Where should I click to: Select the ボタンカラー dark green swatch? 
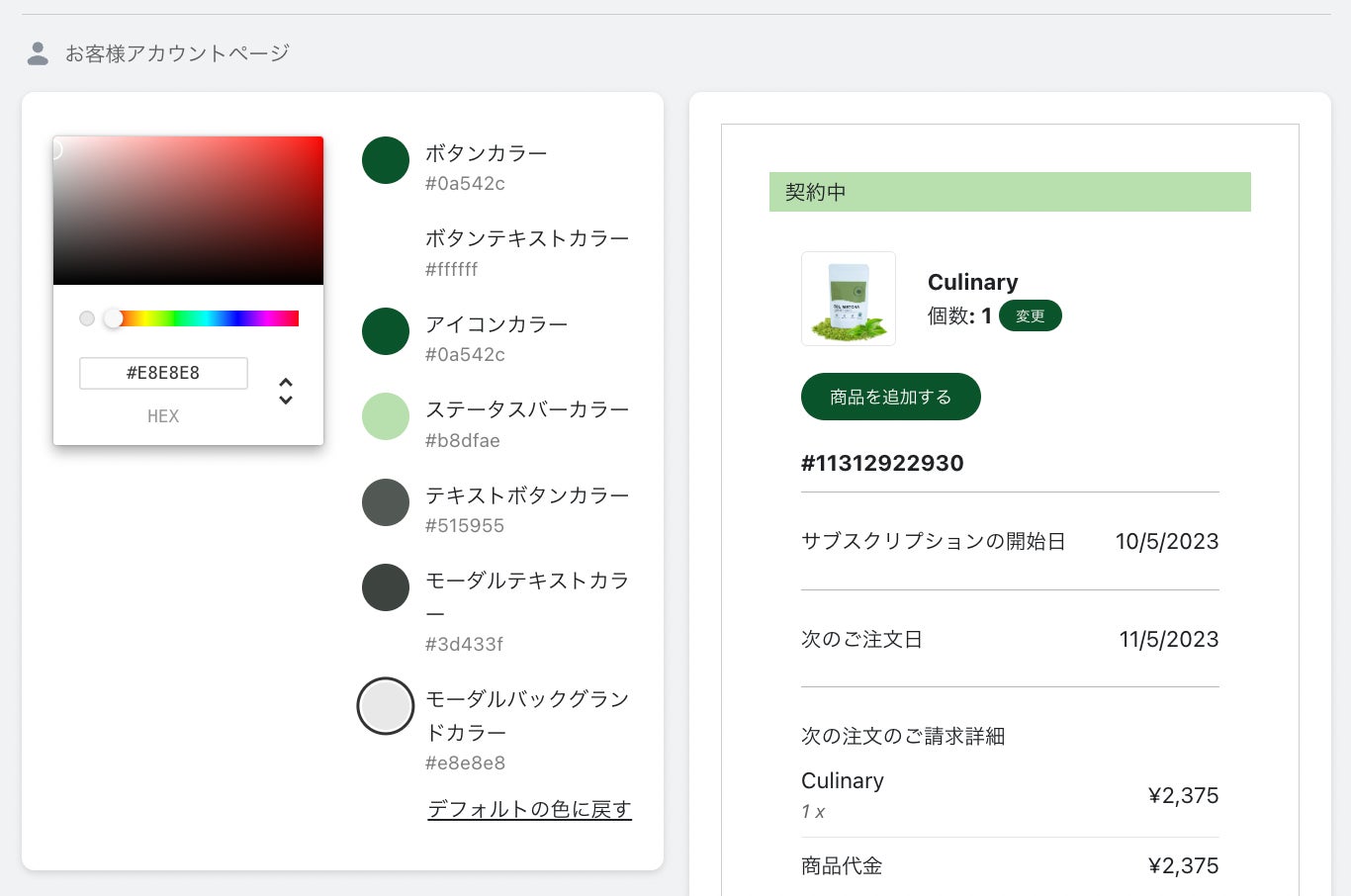(x=386, y=160)
